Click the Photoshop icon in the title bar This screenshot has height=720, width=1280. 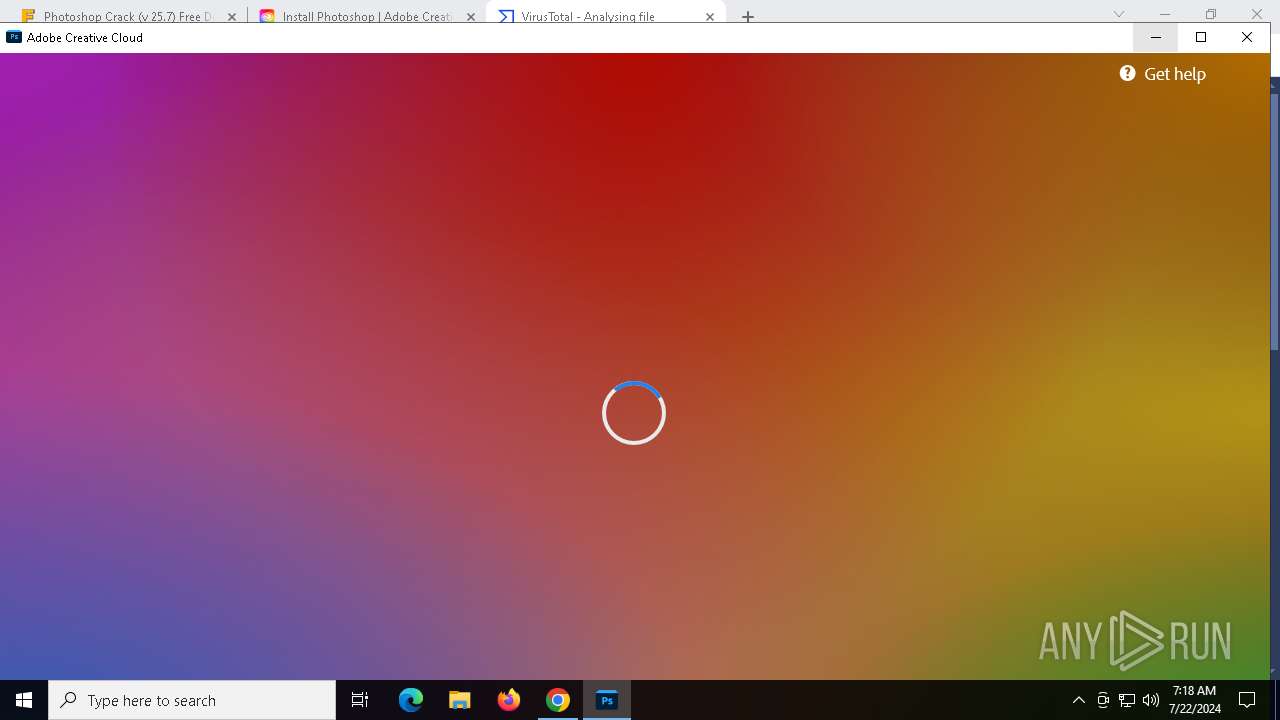[x=14, y=37]
